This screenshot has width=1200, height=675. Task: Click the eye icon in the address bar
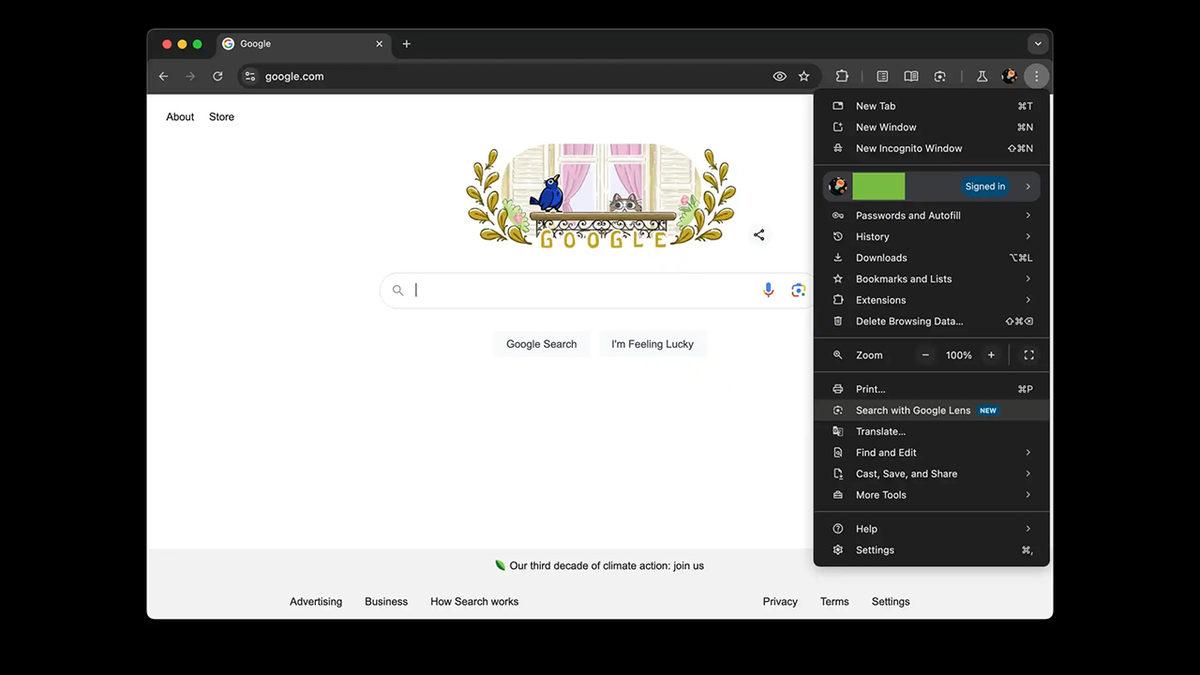[x=779, y=75]
